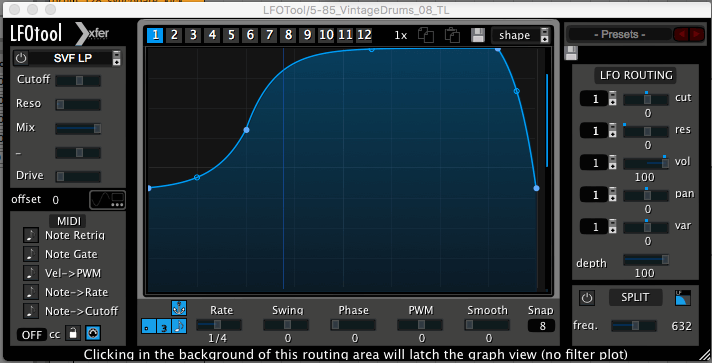Select graph tab 7

[x=269, y=35]
